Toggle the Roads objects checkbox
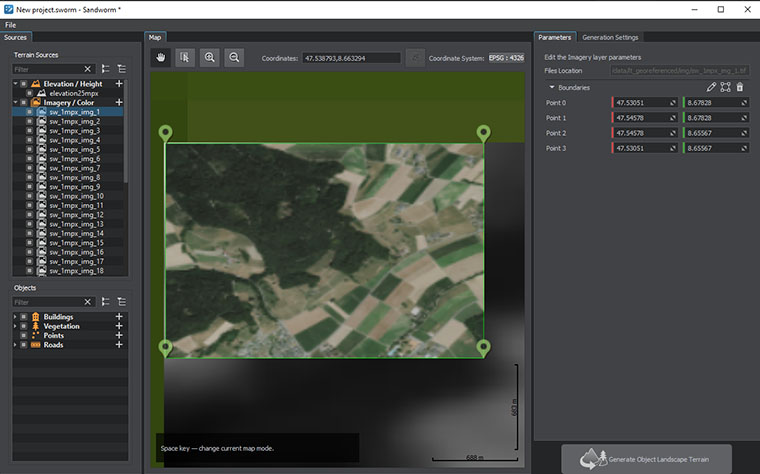This screenshot has width=760, height=474. tap(23, 345)
